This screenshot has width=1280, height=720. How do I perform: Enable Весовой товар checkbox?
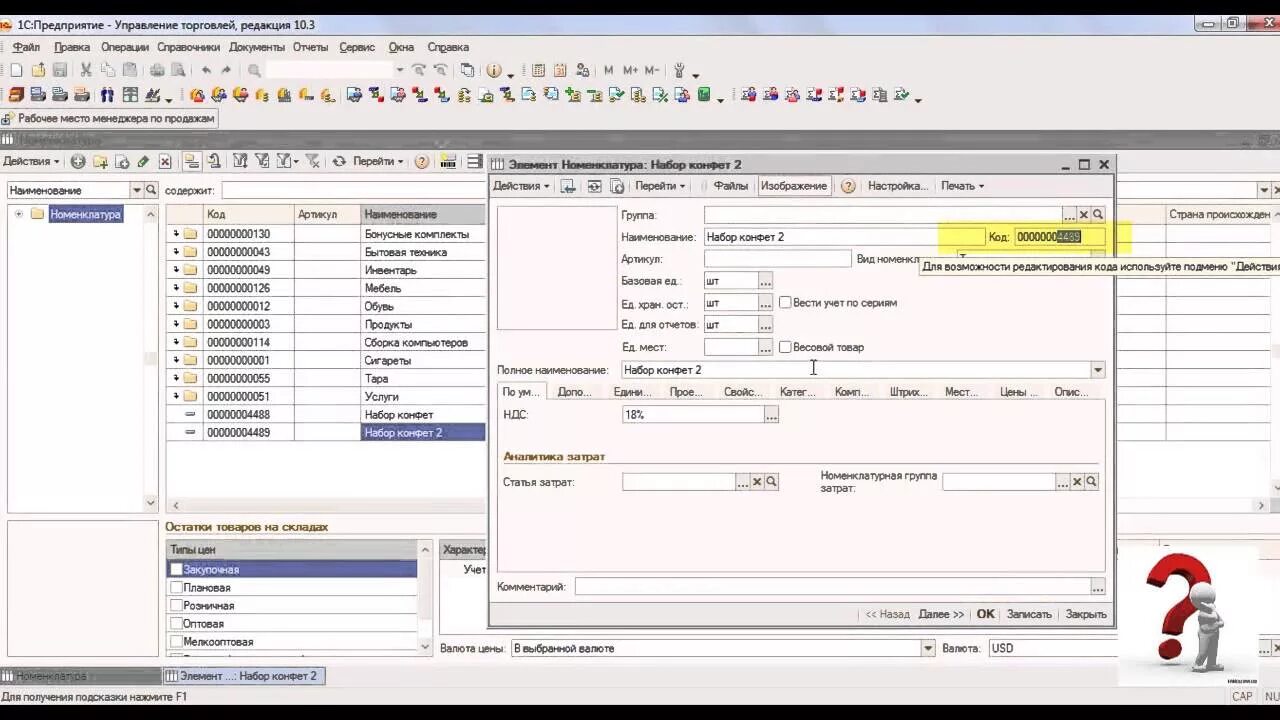[x=785, y=347]
